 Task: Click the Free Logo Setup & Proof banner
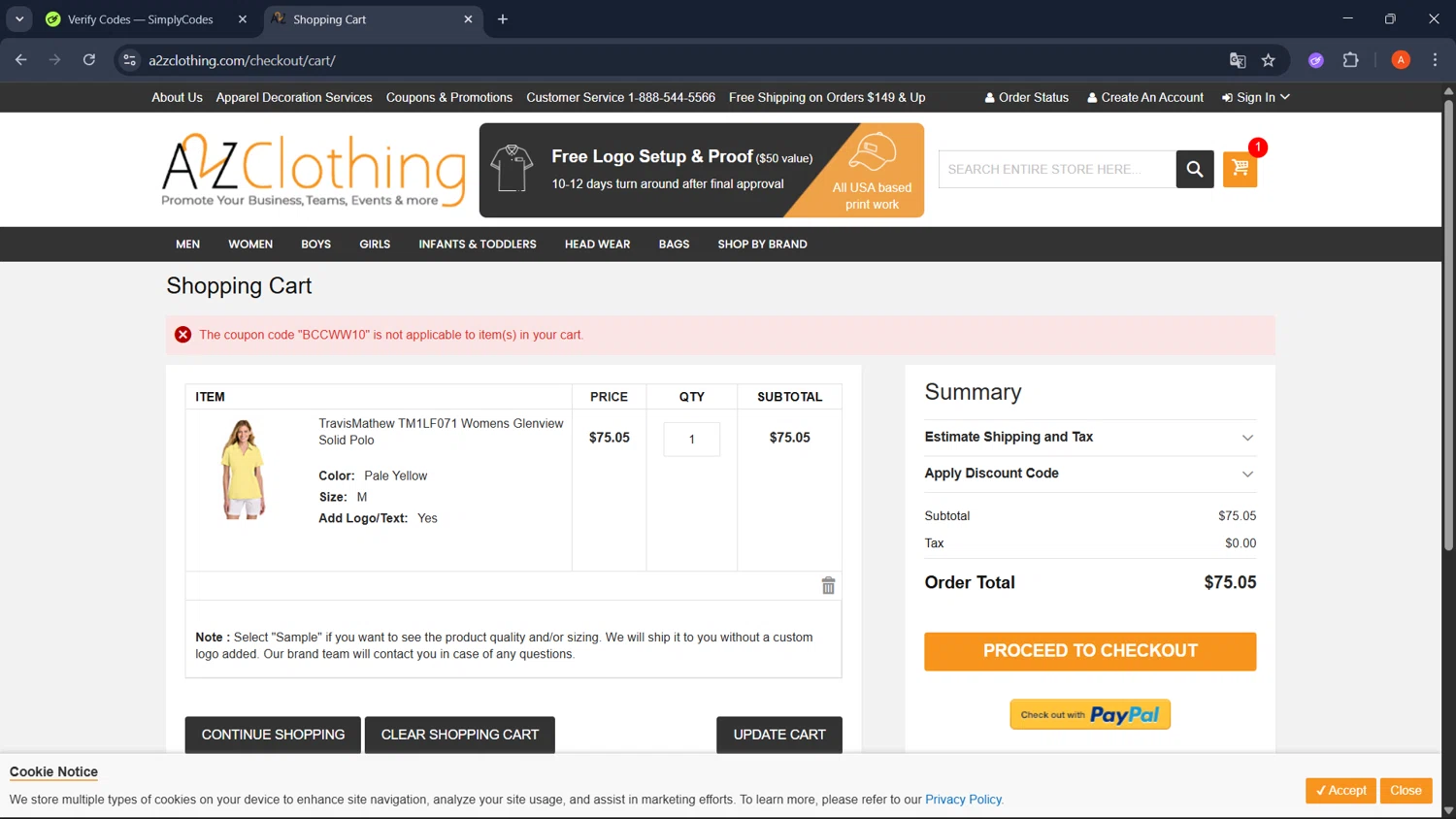(702, 170)
